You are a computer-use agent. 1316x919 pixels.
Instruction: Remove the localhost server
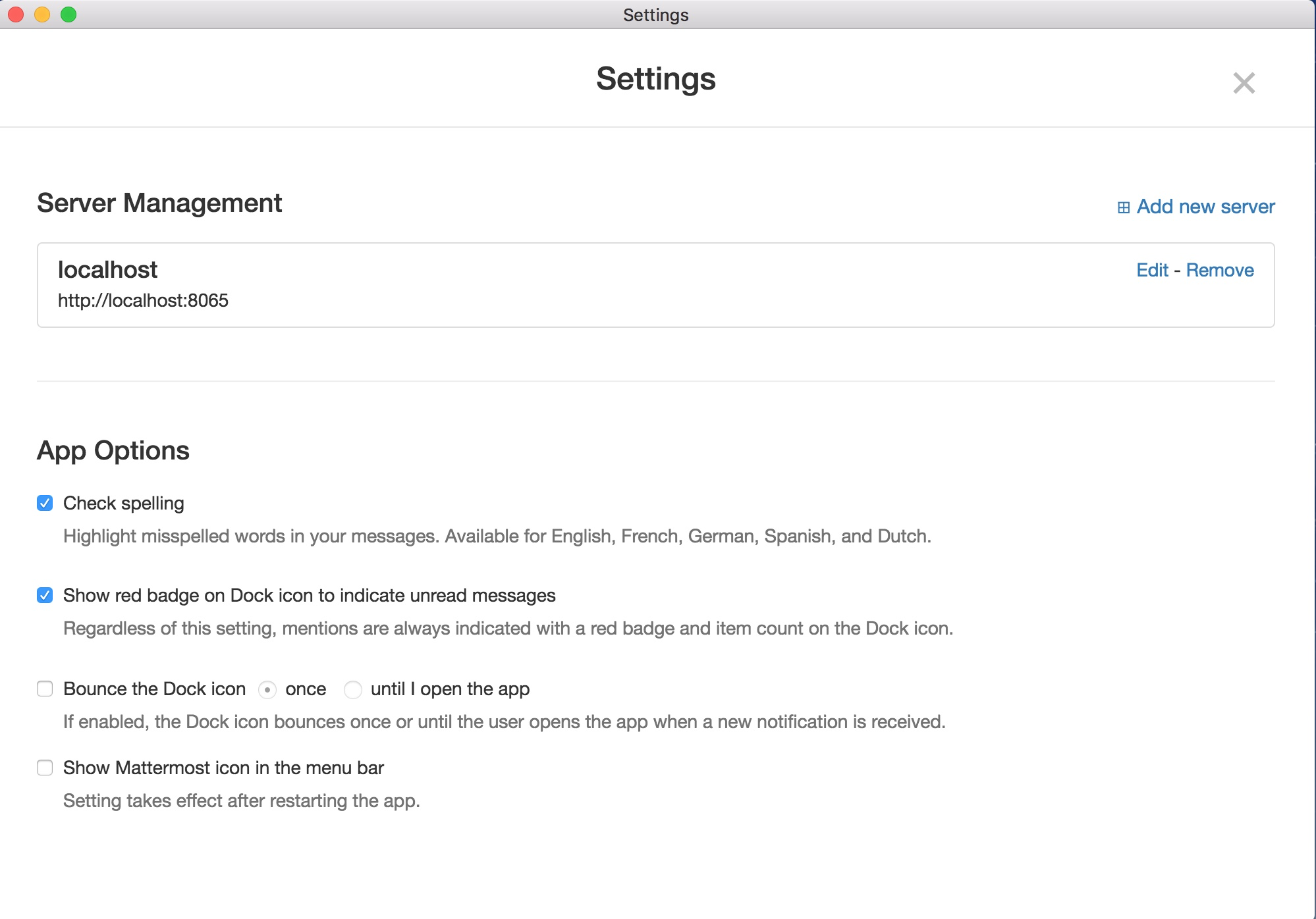pos(1220,270)
